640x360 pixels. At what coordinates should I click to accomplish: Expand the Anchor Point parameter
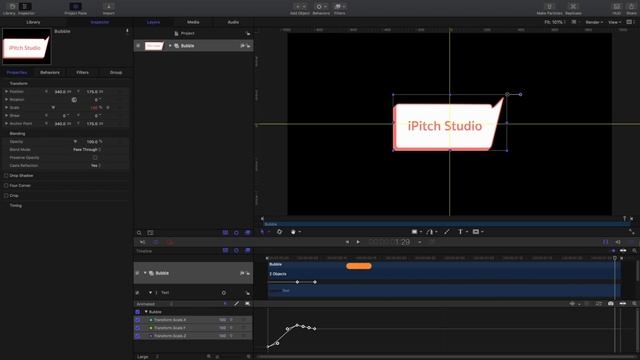(x=6, y=123)
